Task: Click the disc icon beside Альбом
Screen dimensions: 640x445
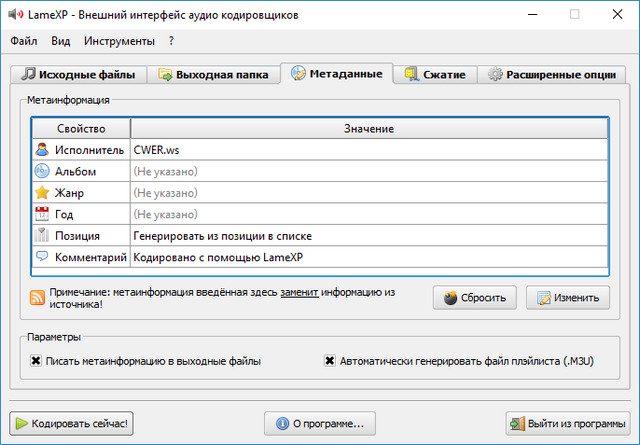Action: coord(42,171)
